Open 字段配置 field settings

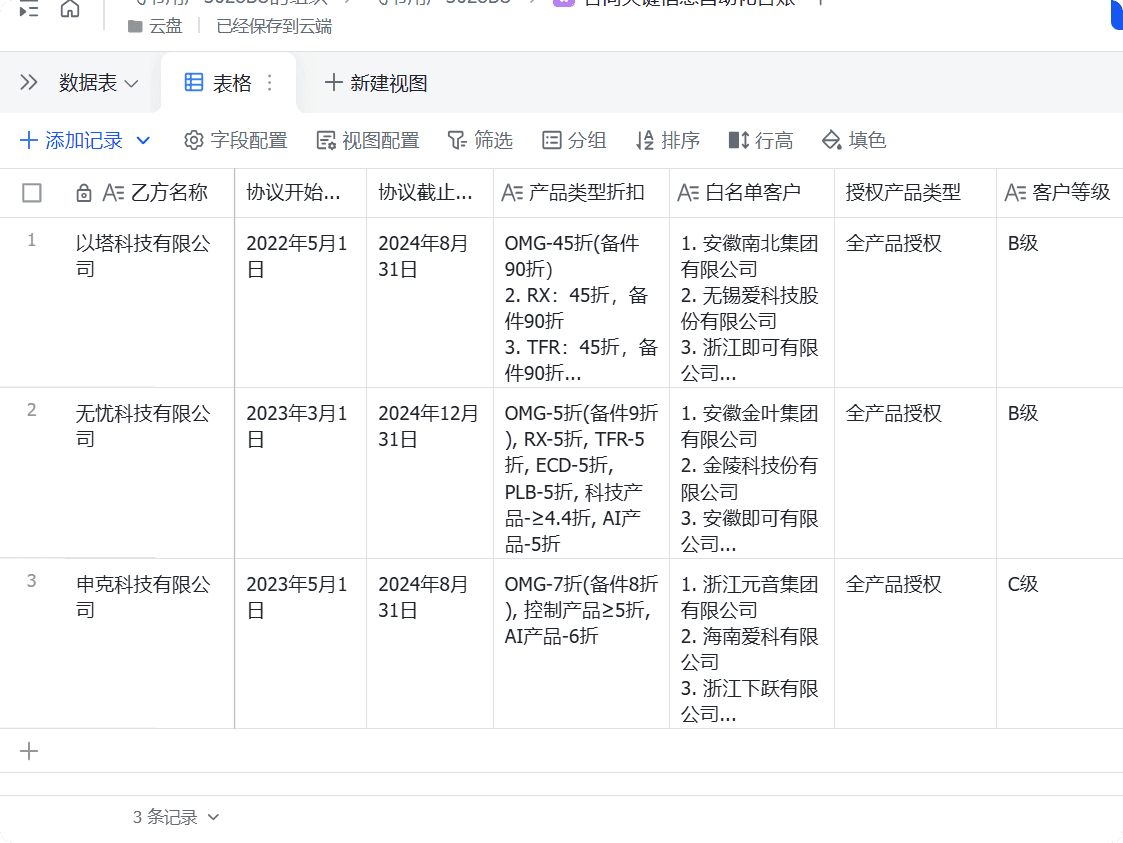(236, 141)
